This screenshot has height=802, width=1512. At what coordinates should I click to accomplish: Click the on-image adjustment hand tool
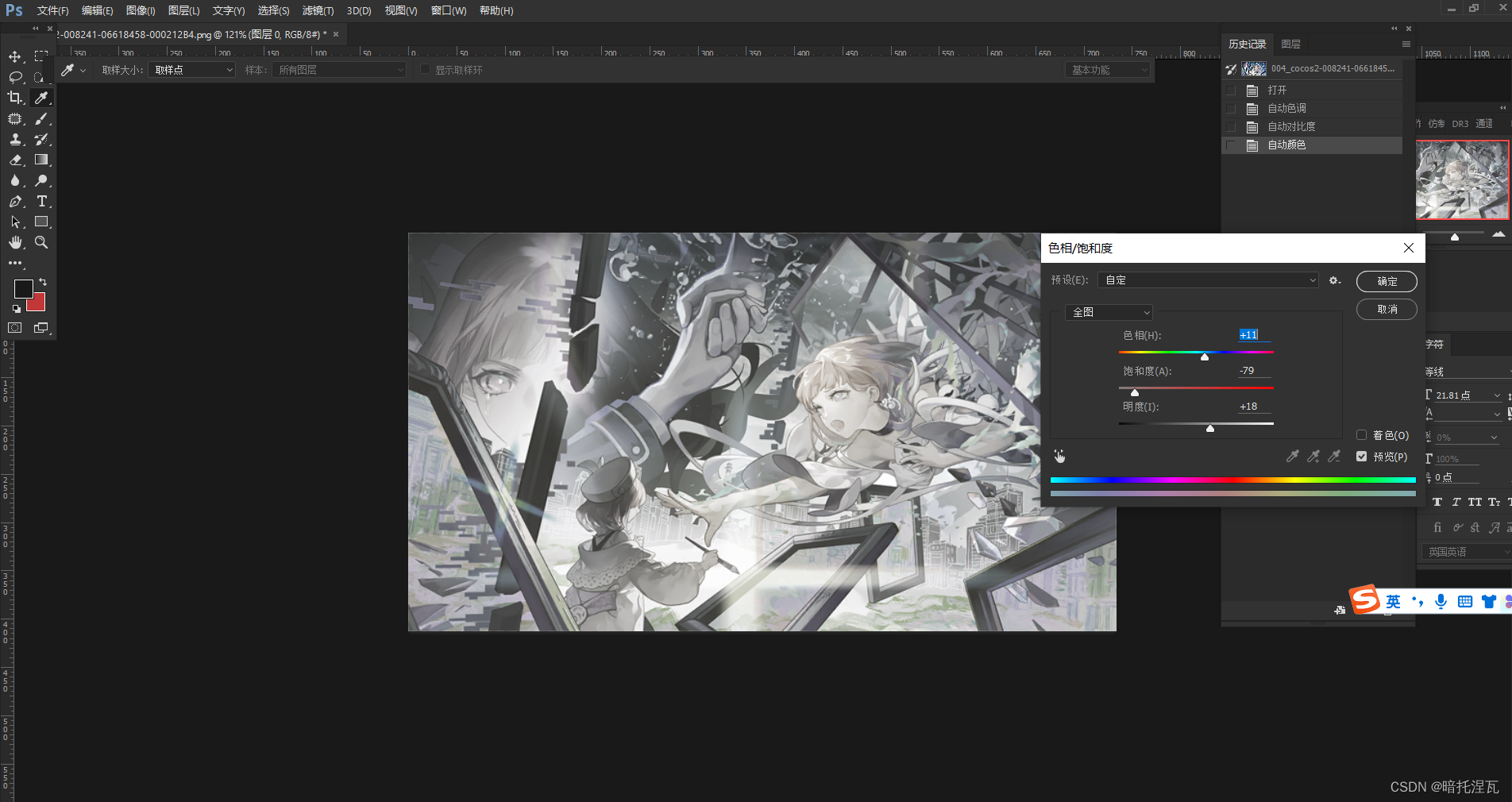tap(1059, 456)
